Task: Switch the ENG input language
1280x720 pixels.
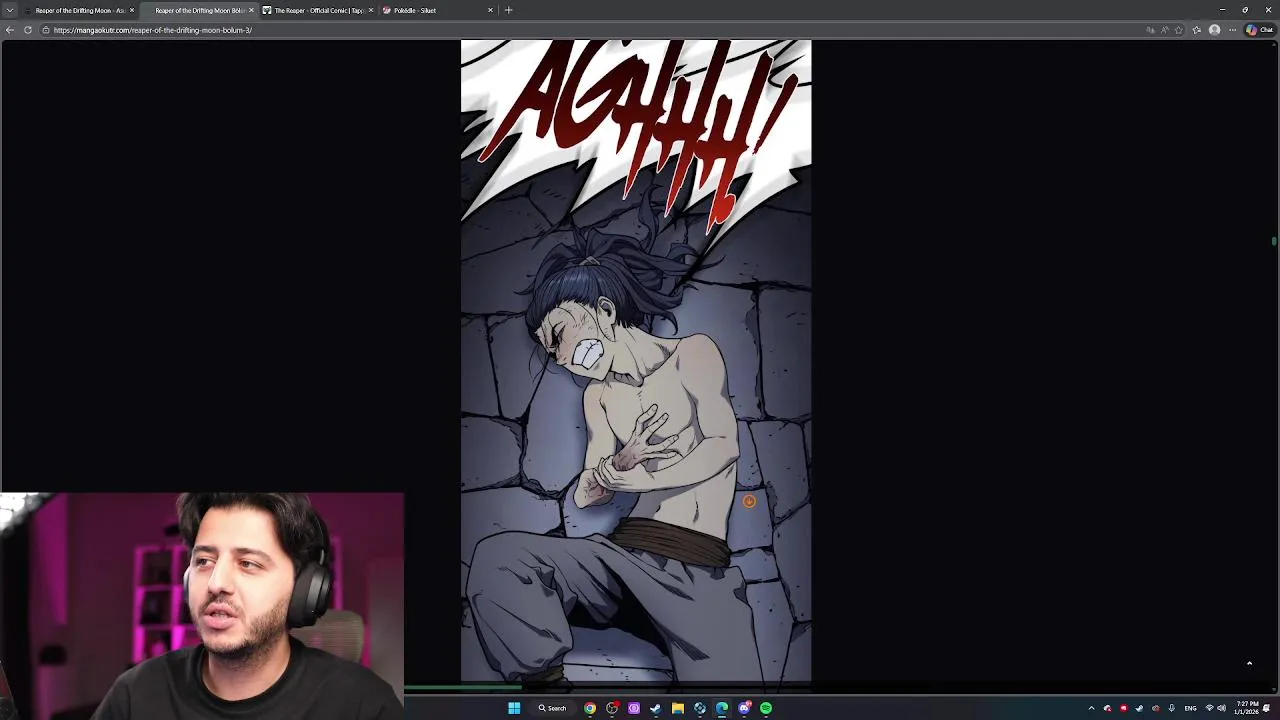Action: click(x=1190, y=708)
